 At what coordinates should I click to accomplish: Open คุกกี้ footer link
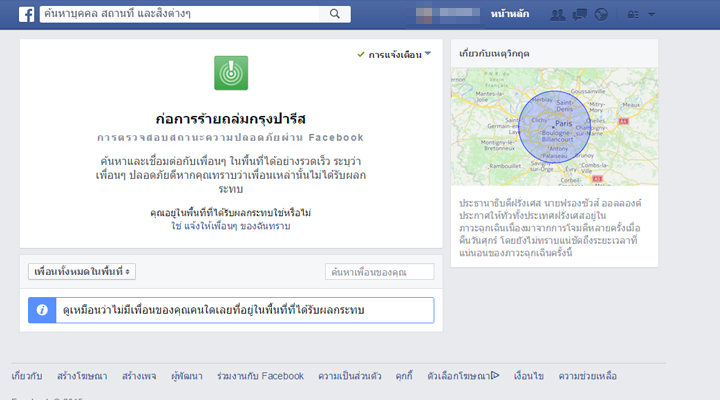tap(404, 376)
